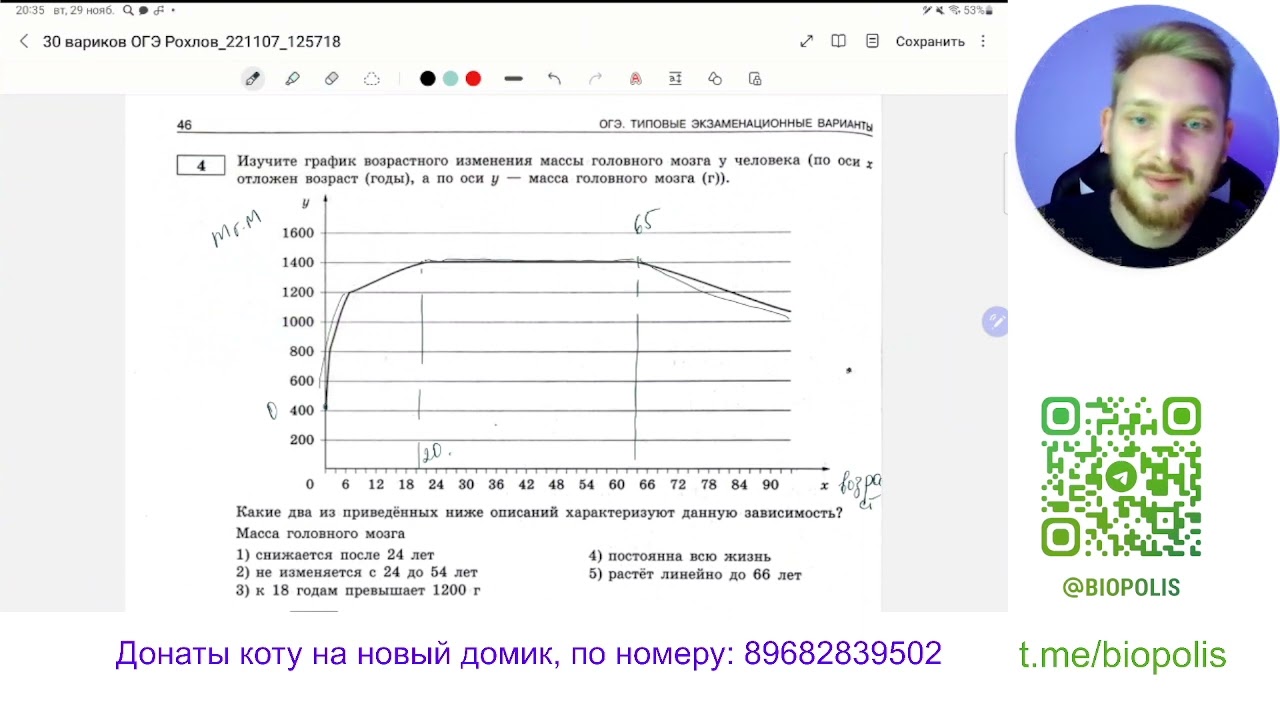
Task: Open the pen thickness line setting
Action: point(514,79)
